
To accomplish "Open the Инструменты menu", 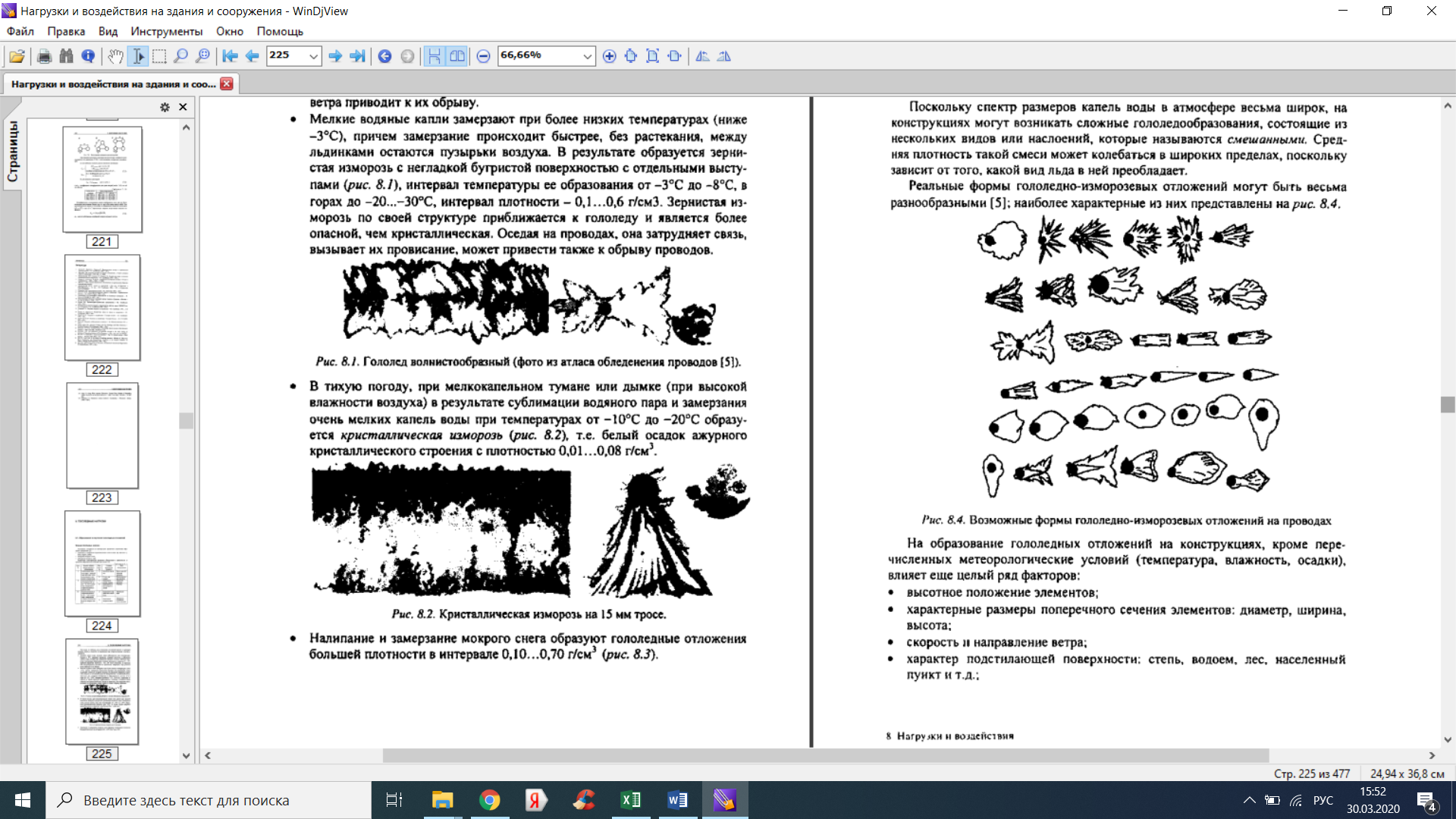I will click(x=166, y=31).
